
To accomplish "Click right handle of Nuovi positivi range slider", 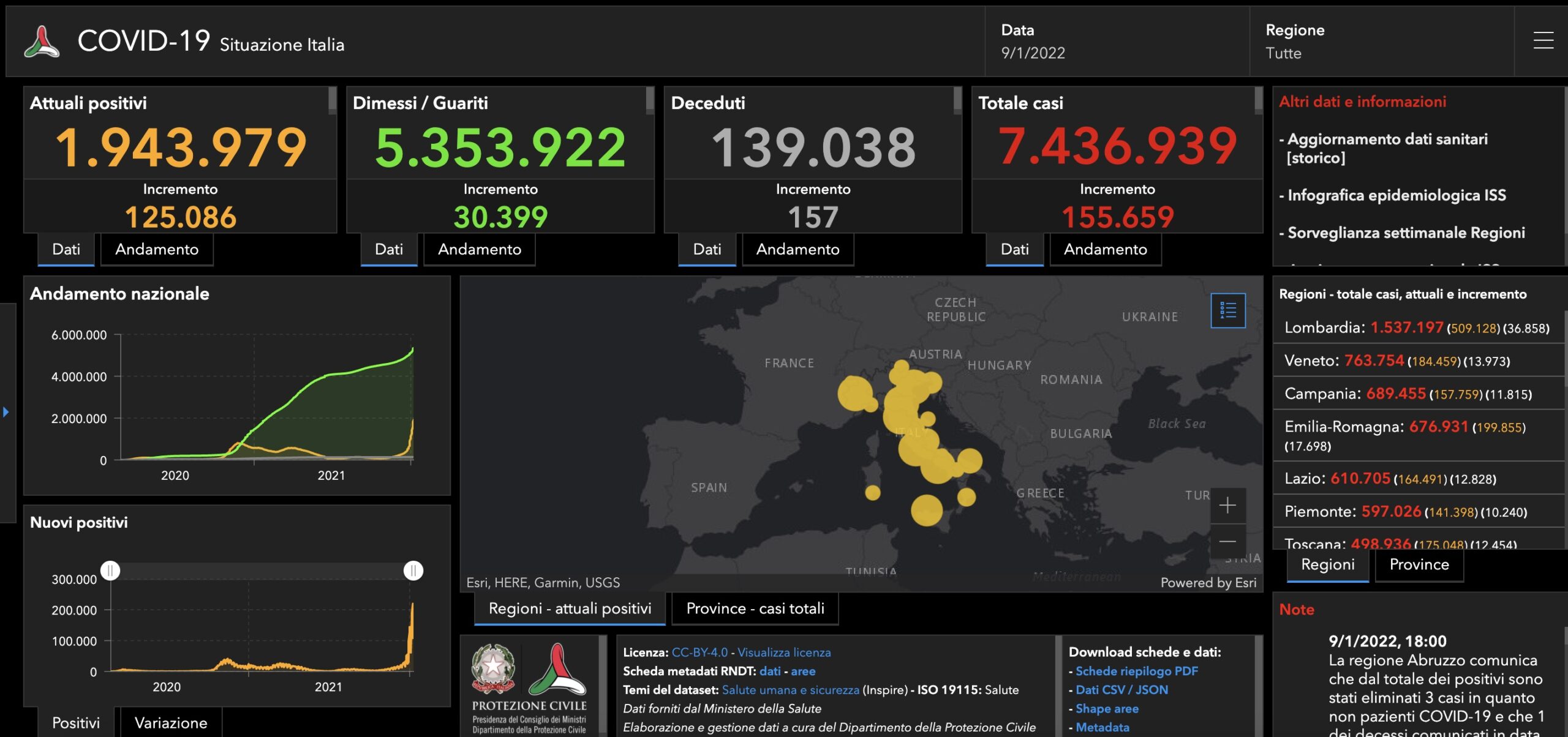I will pyautogui.click(x=413, y=571).
